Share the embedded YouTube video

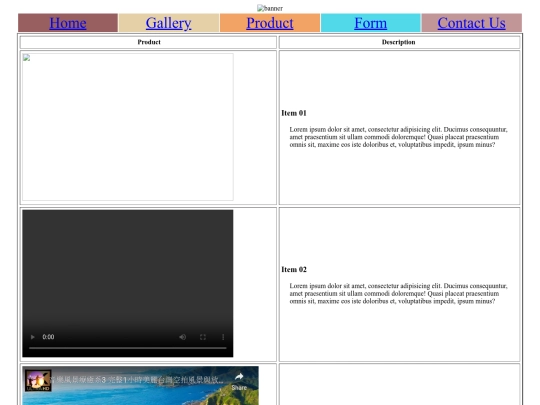(x=239, y=381)
